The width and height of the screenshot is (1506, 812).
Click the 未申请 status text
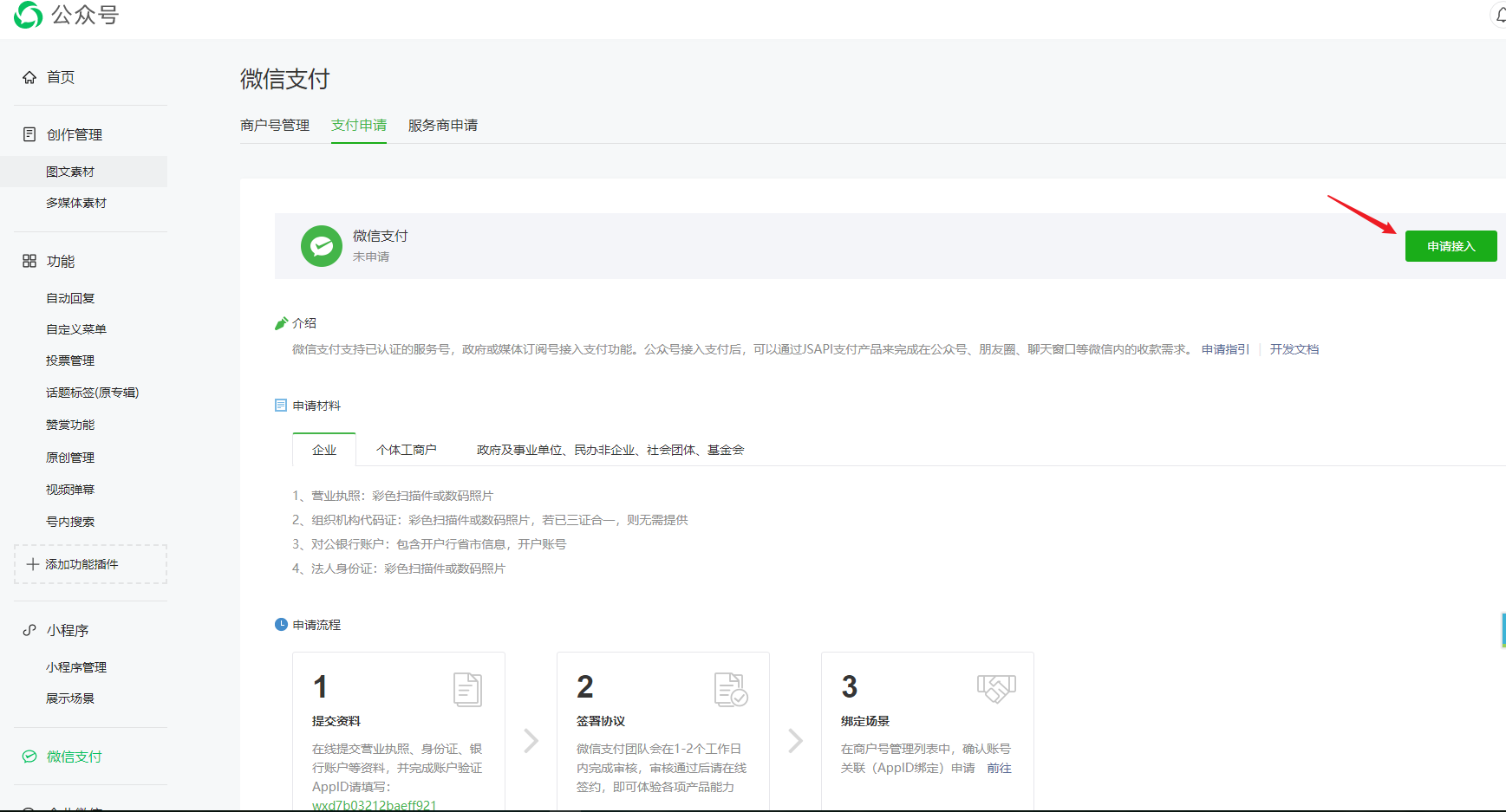[371, 257]
